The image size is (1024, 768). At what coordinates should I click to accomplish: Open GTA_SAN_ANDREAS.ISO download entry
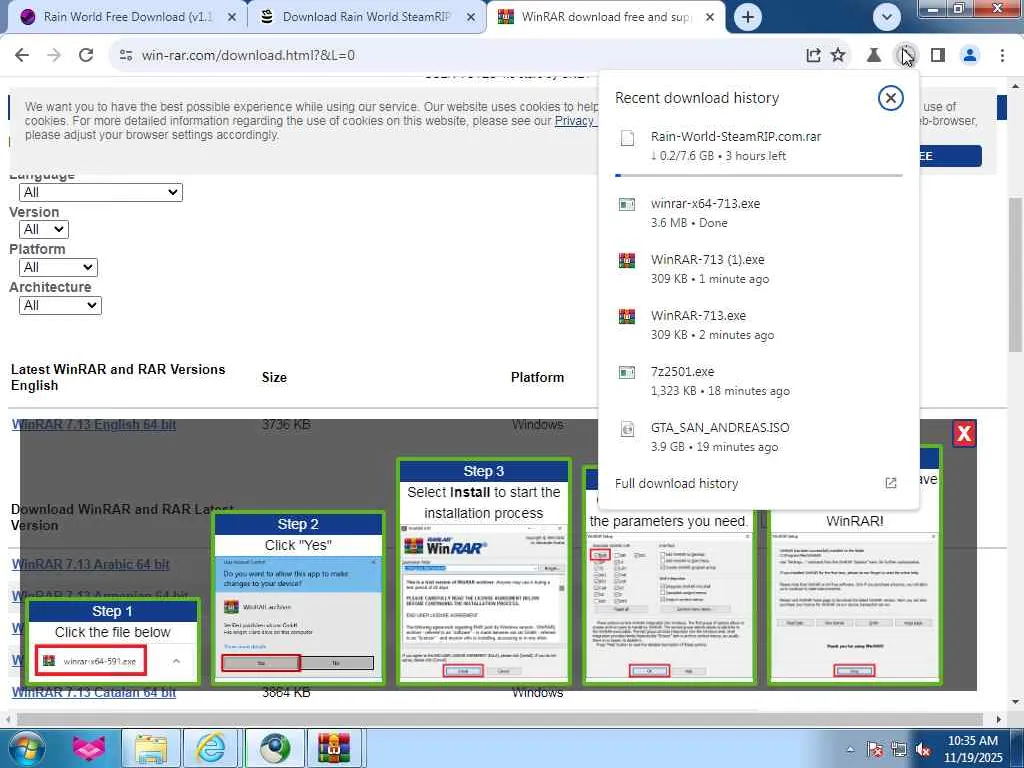click(759, 438)
